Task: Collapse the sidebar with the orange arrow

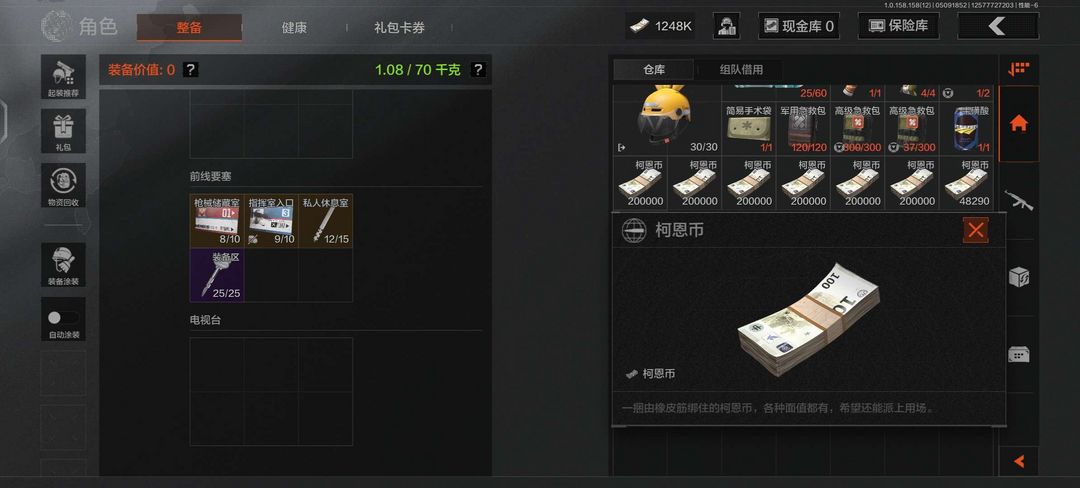Action: 1019,461
